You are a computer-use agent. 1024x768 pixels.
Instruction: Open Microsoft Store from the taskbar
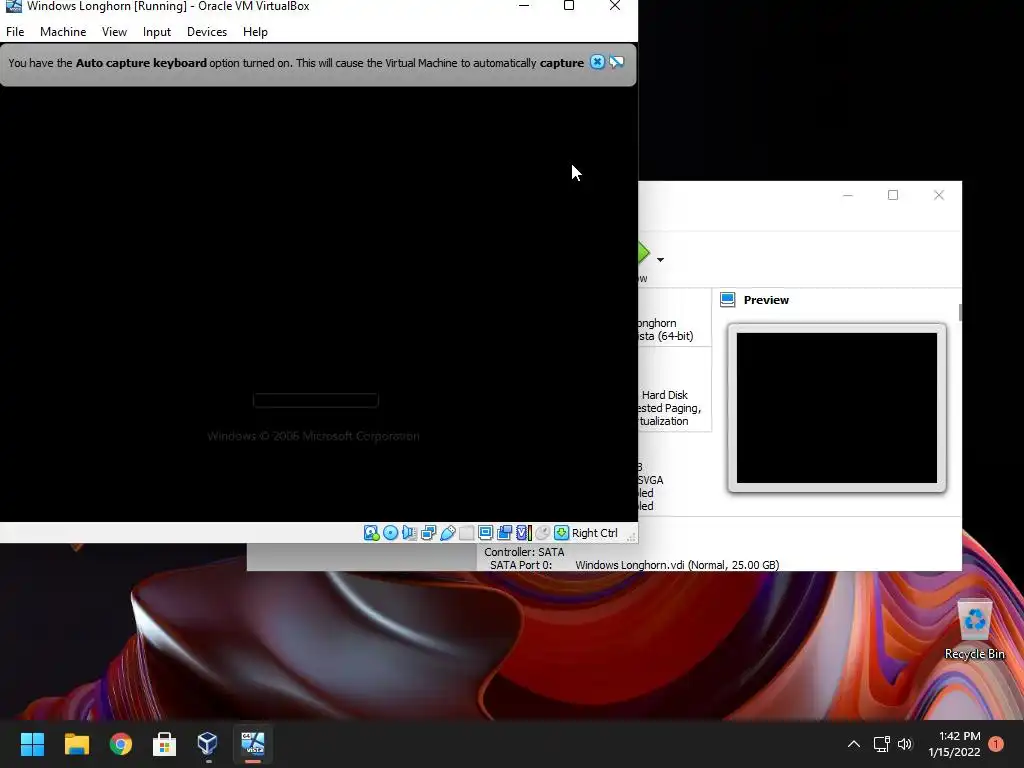165,743
